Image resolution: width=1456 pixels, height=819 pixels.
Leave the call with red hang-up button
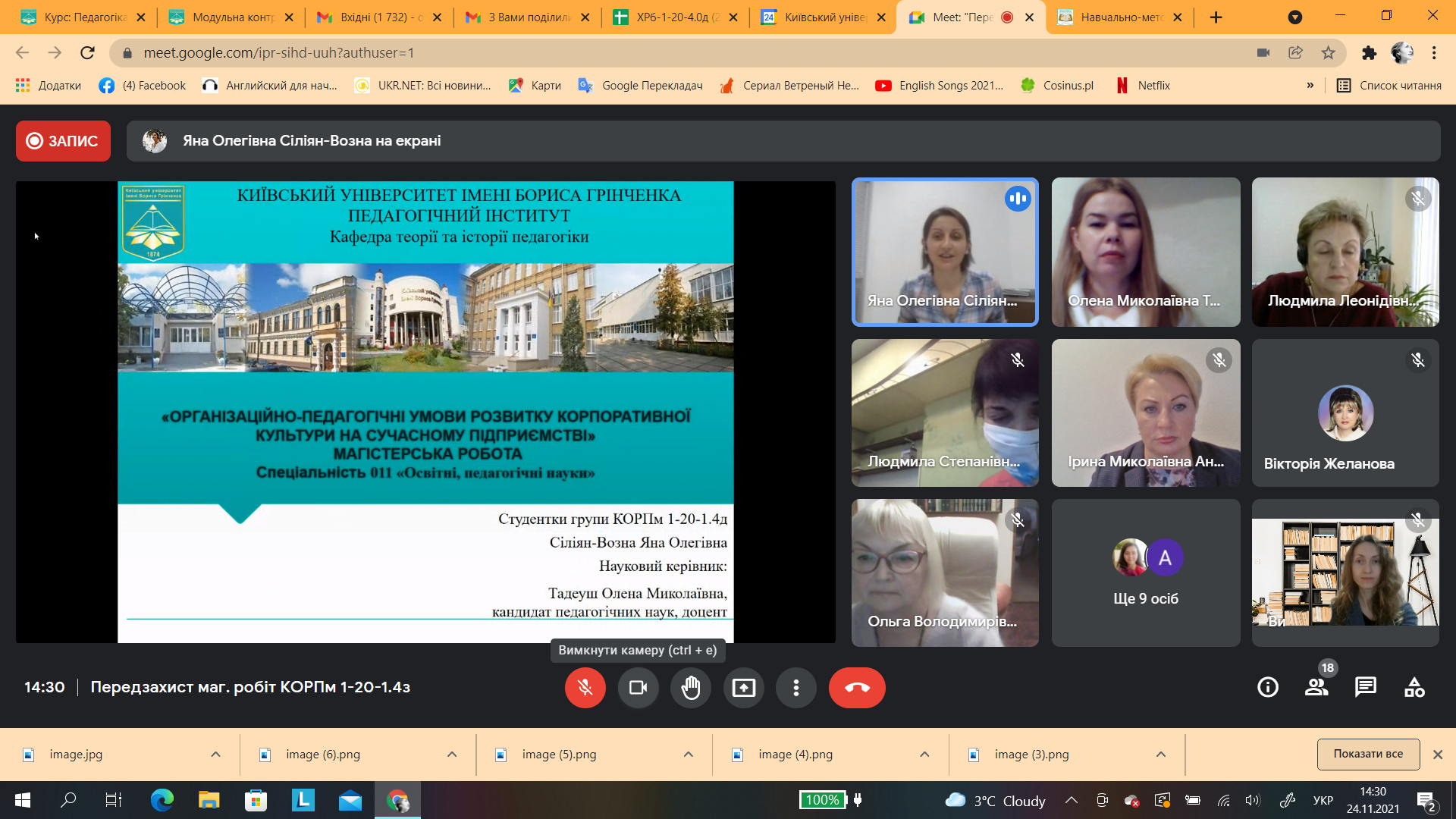coord(857,687)
